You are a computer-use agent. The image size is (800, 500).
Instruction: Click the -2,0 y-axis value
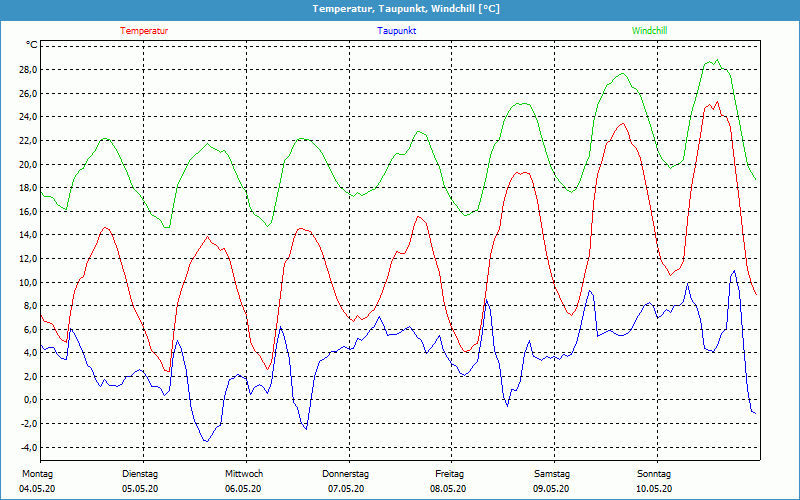point(29,424)
